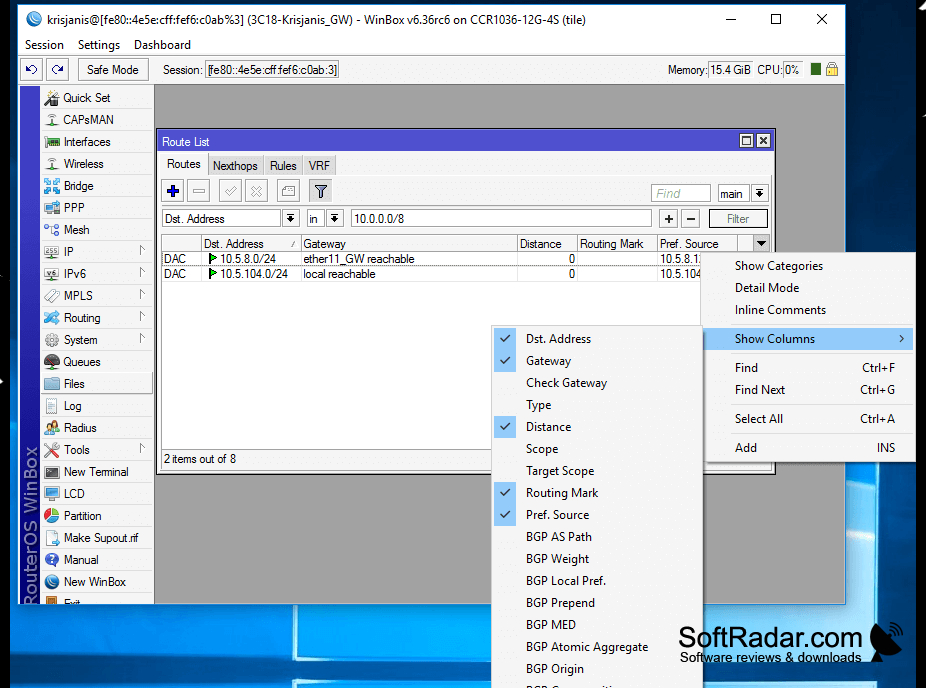Open the column header dropdown arrow
Image resolution: width=926 pixels, height=688 pixels.
point(761,243)
